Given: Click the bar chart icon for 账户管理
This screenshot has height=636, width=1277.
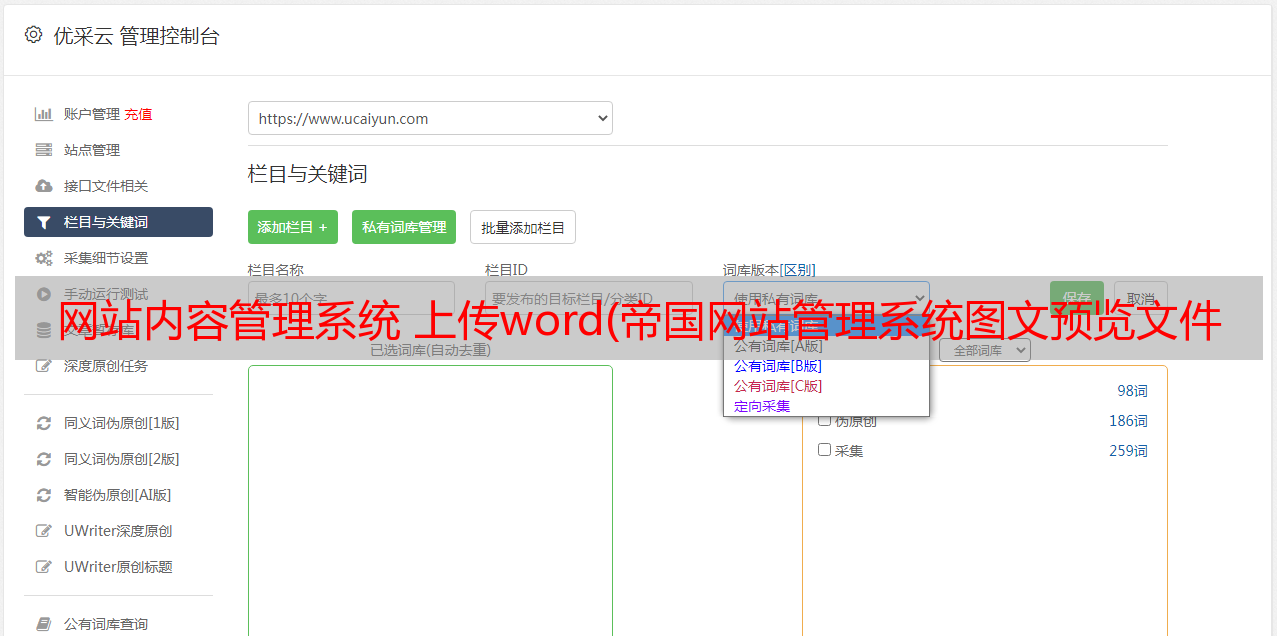Looking at the screenshot, I should pos(43,114).
